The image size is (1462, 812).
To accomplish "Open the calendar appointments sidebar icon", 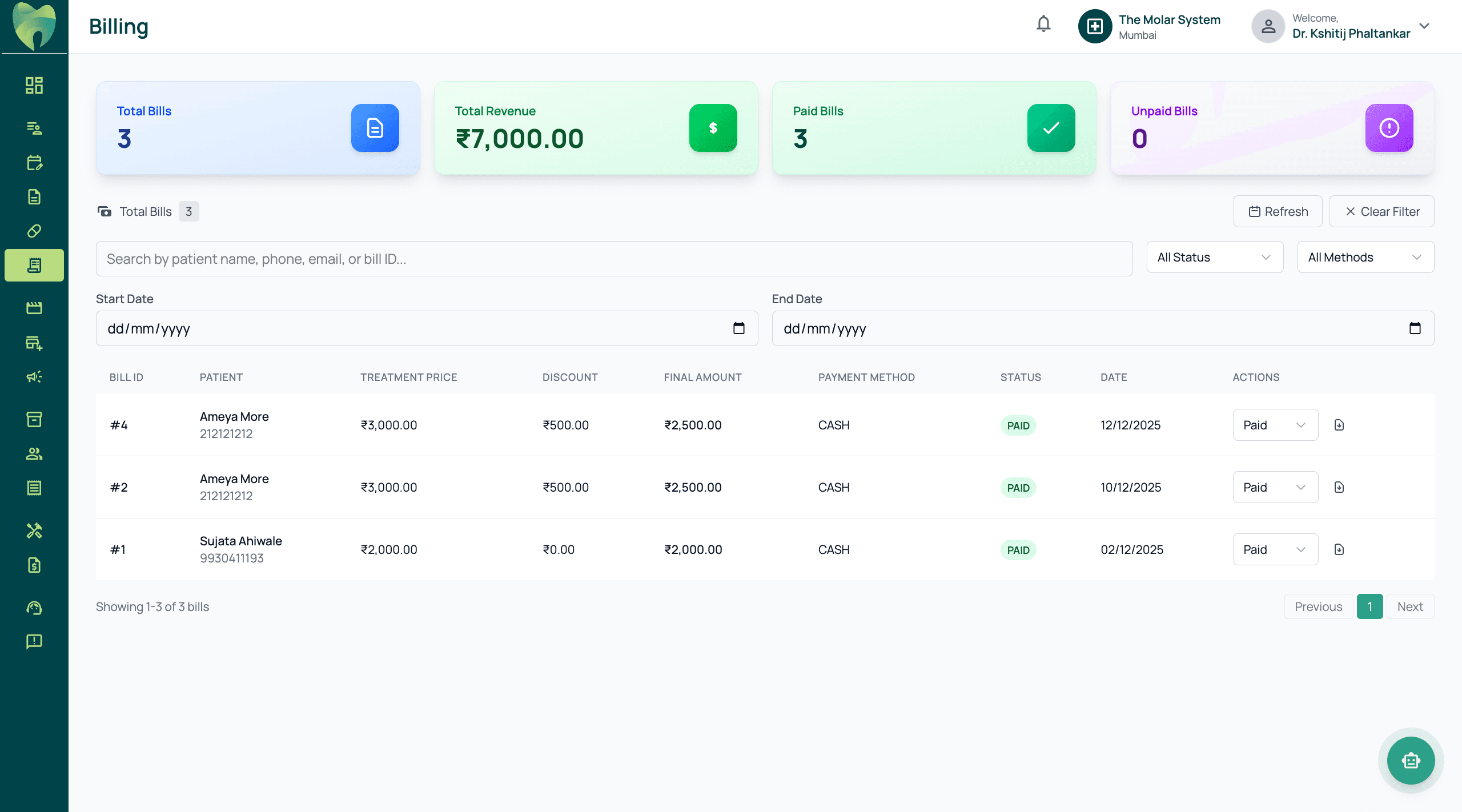I will click(x=34, y=163).
